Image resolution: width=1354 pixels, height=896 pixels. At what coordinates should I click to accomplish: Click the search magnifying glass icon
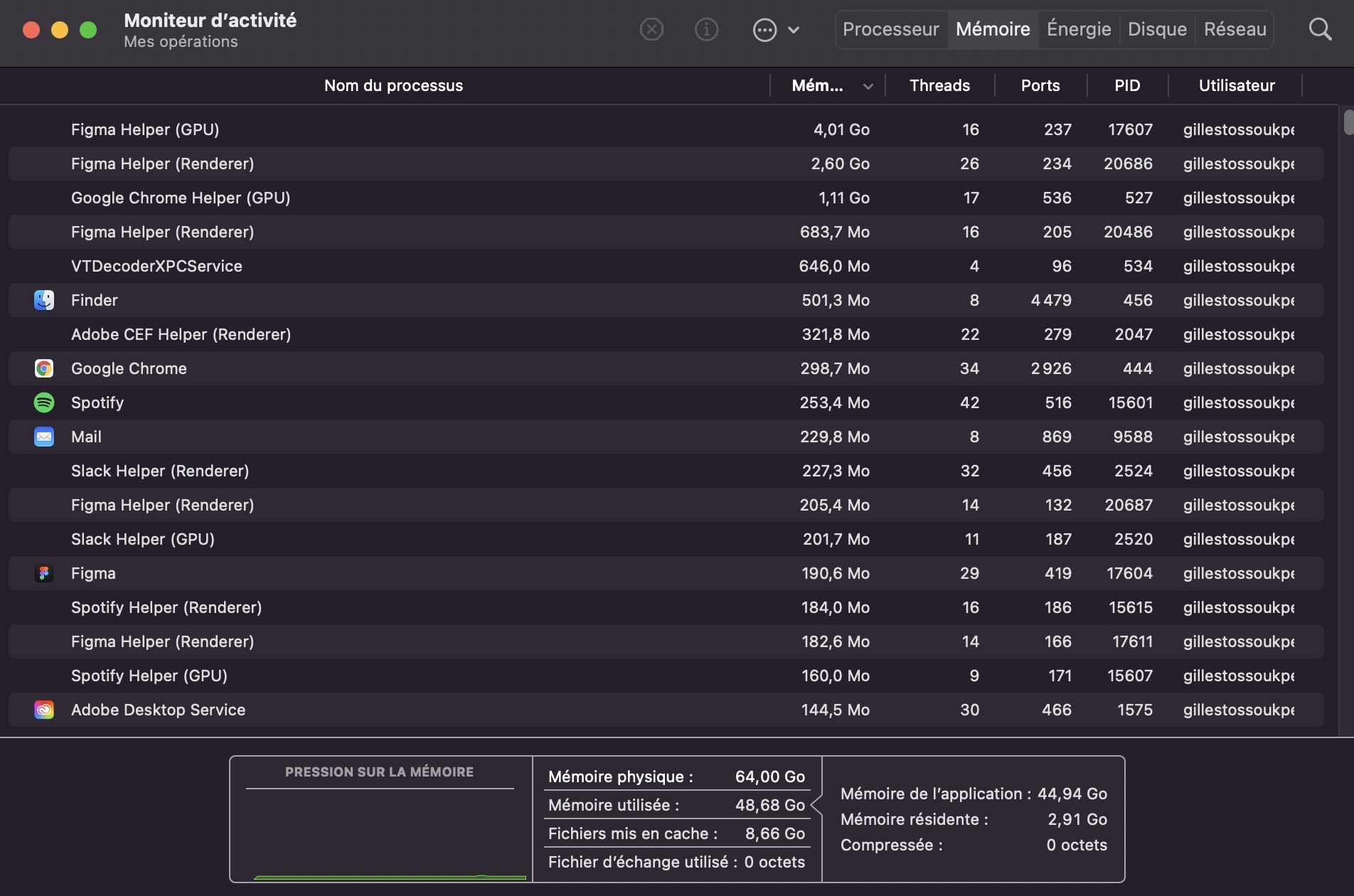coord(1320,30)
